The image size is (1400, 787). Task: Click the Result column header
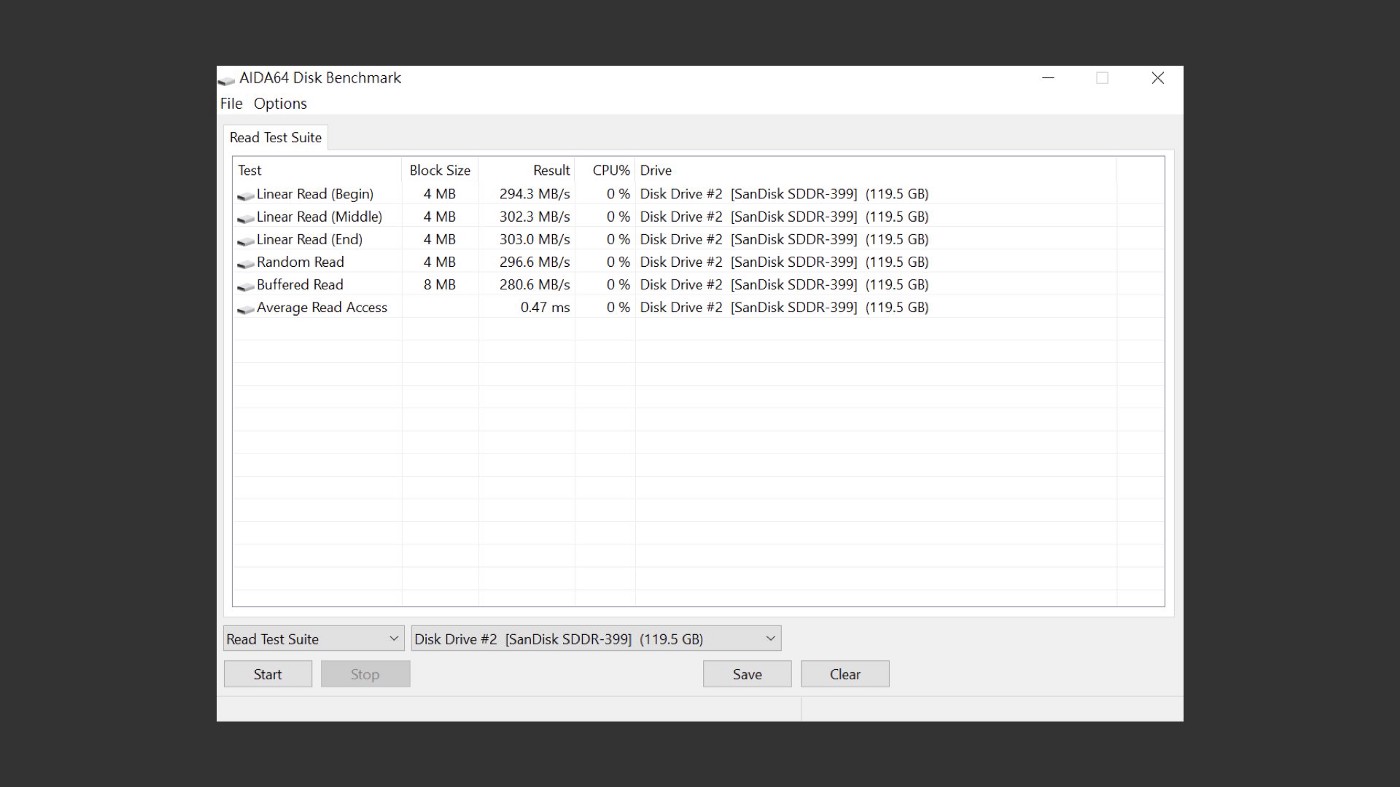point(552,170)
